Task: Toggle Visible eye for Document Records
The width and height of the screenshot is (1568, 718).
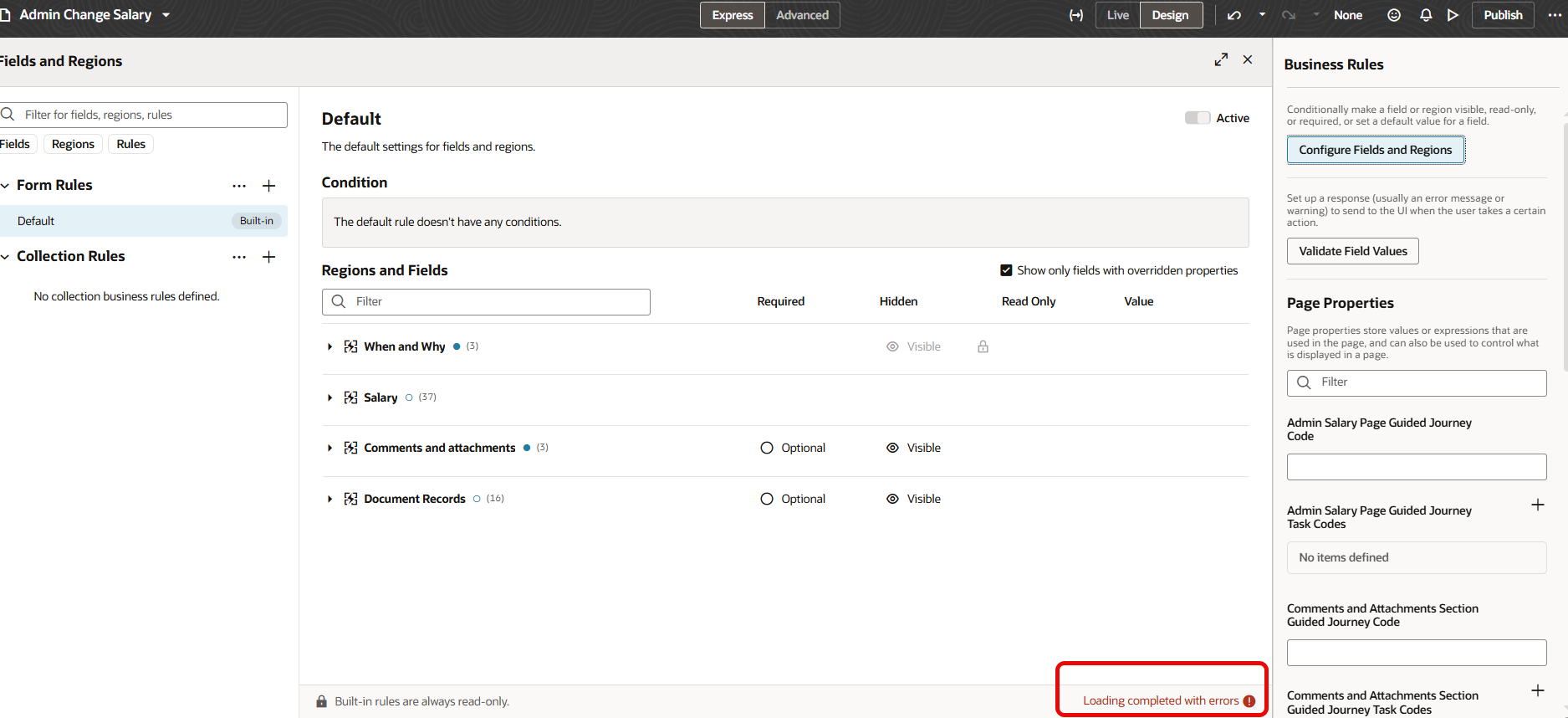Action: pyautogui.click(x=893, y=499)
